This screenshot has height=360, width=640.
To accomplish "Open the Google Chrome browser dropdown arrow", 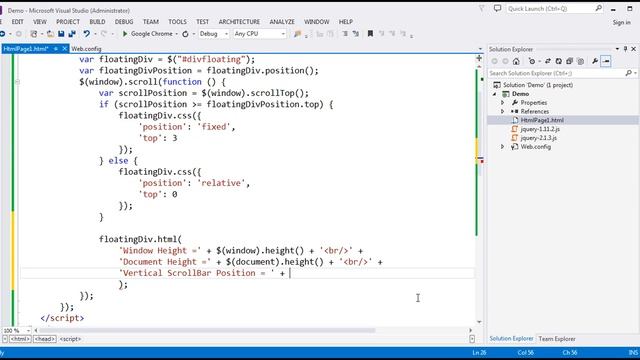I will tap(176, 34).
